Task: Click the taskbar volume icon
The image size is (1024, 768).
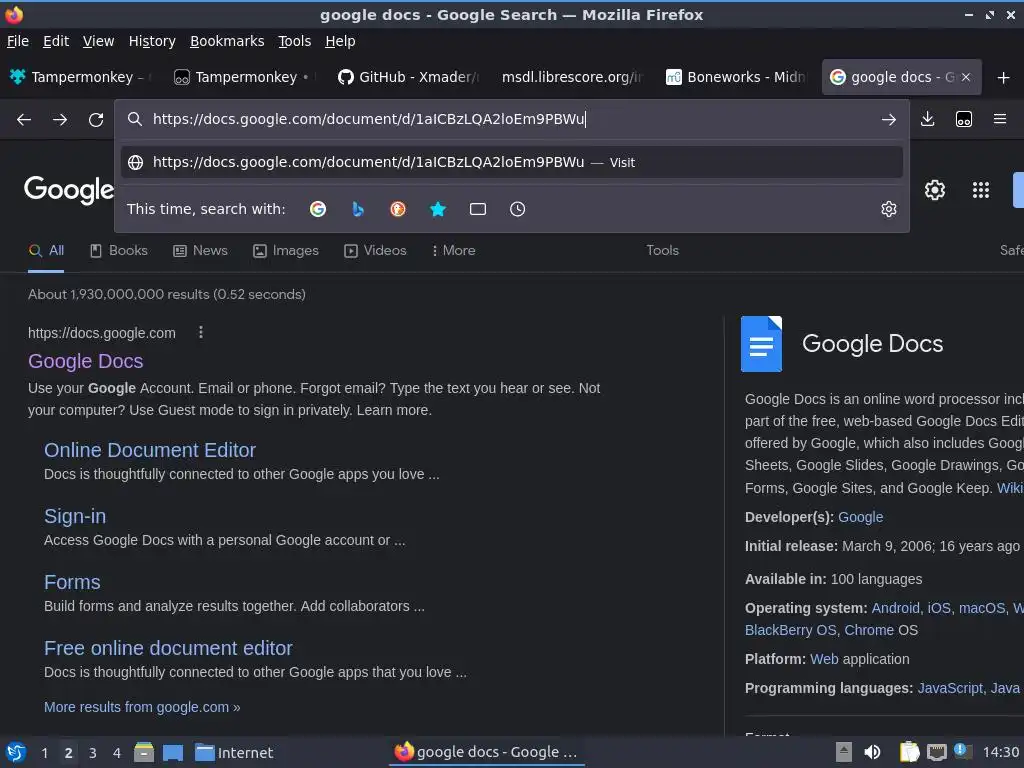Action: pyautogui.click(x=872, y=752)
